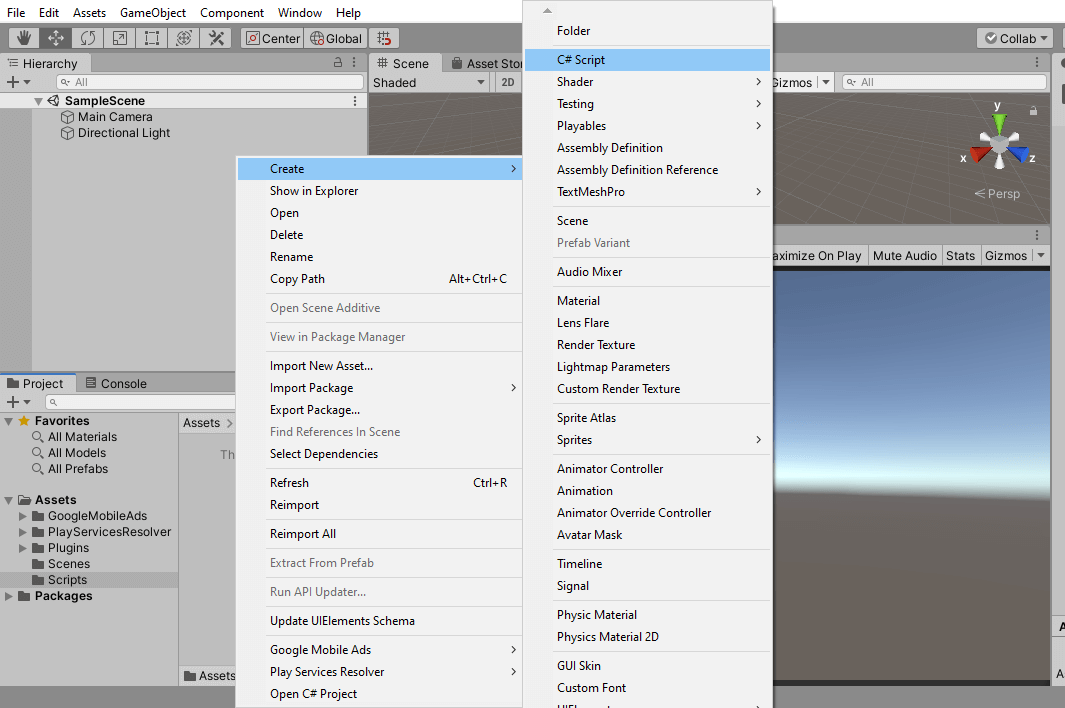Select the Hand tool in toolbar
Image resolution: width=1065 pixels, height=708 pixels.
[24, 38]
